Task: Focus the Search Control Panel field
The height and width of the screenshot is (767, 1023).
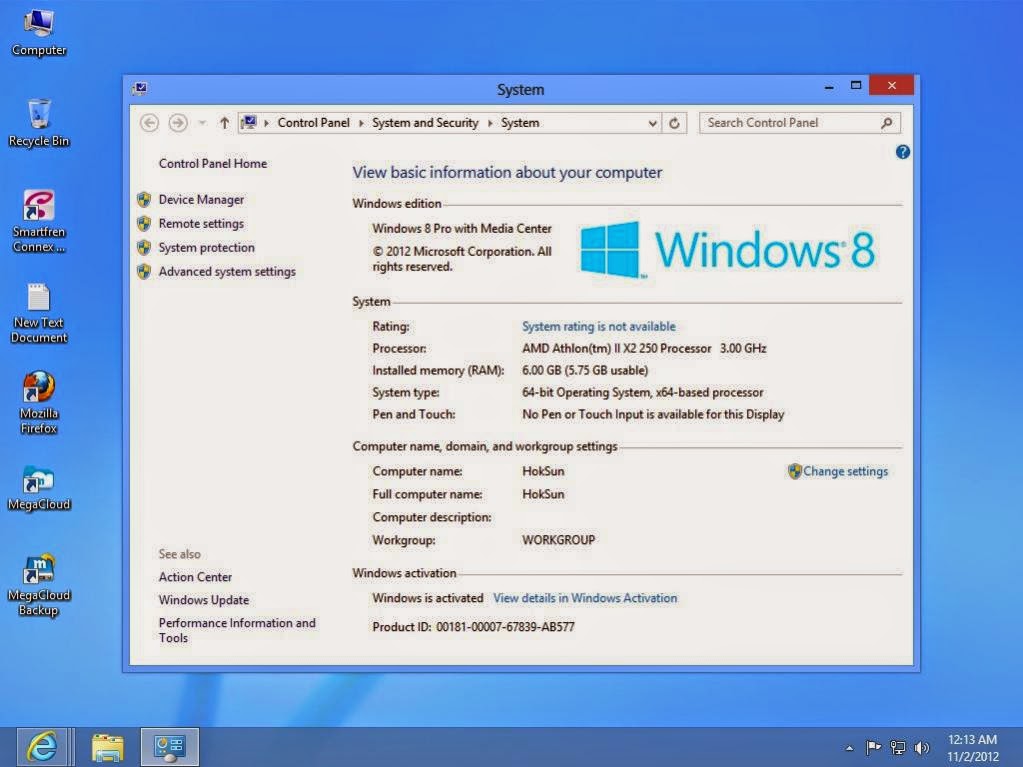Action: coord(799,123)
